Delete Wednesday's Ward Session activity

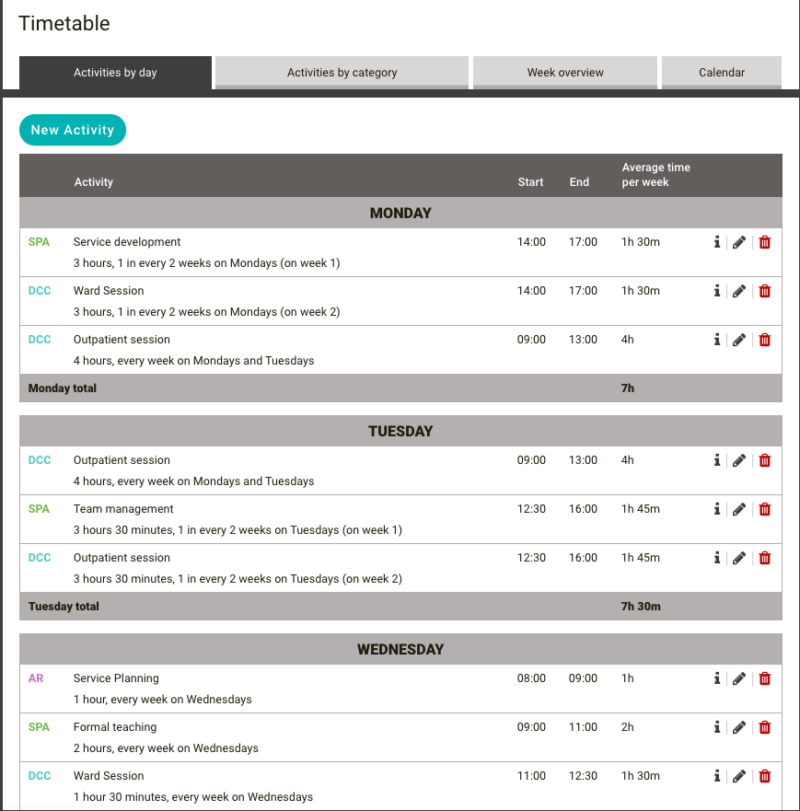(764, 776)
